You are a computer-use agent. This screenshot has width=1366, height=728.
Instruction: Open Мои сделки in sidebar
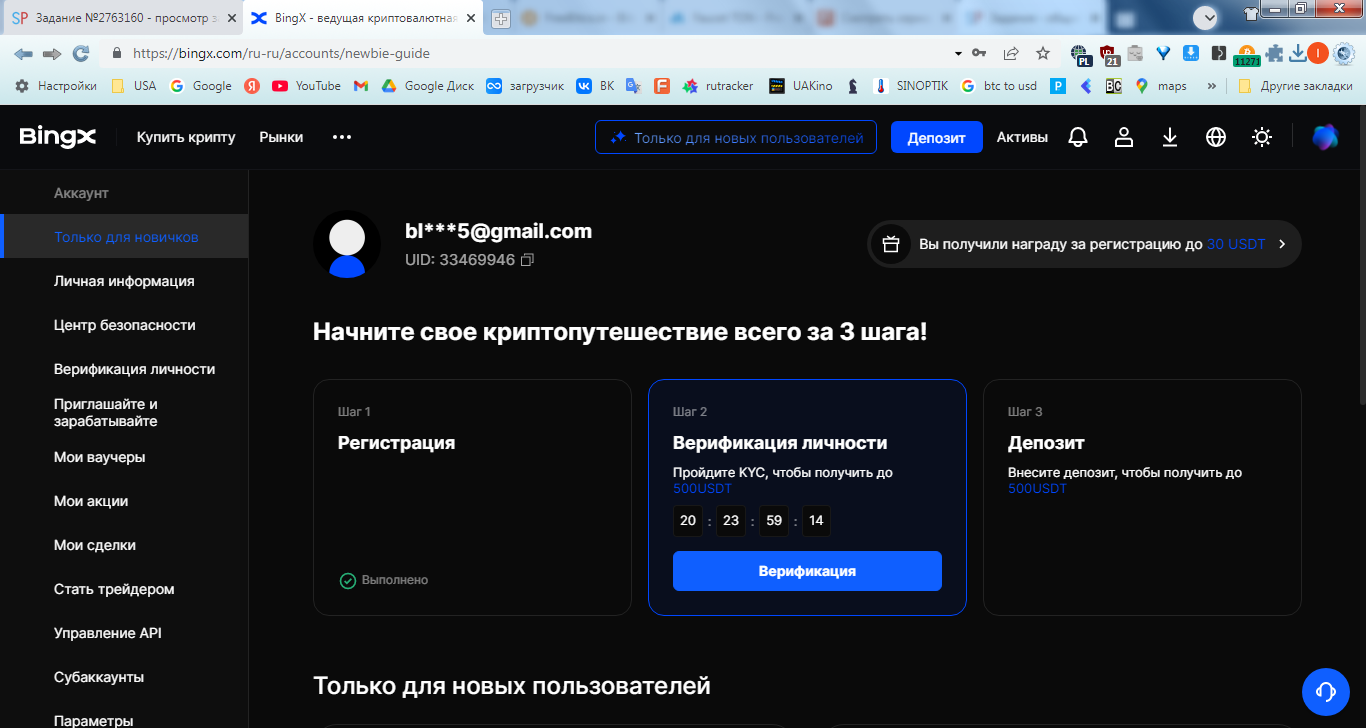coord(124,545)
